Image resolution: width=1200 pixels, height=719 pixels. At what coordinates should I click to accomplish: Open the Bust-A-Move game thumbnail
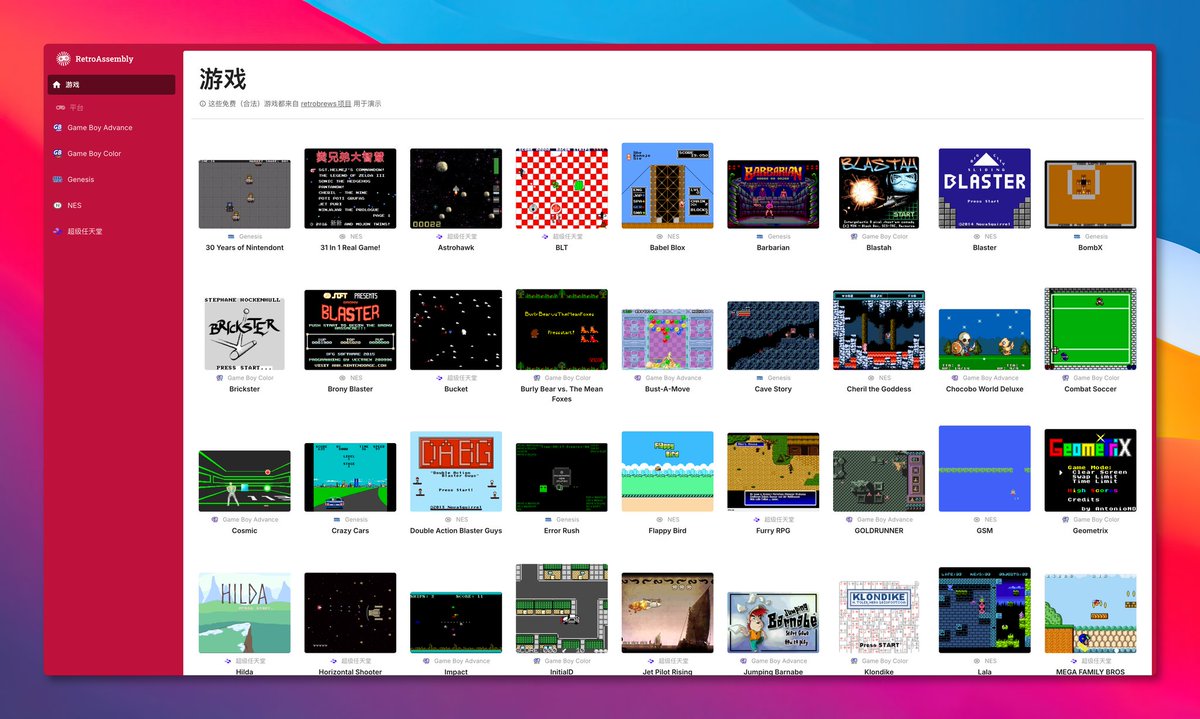[x=667, y=339]
